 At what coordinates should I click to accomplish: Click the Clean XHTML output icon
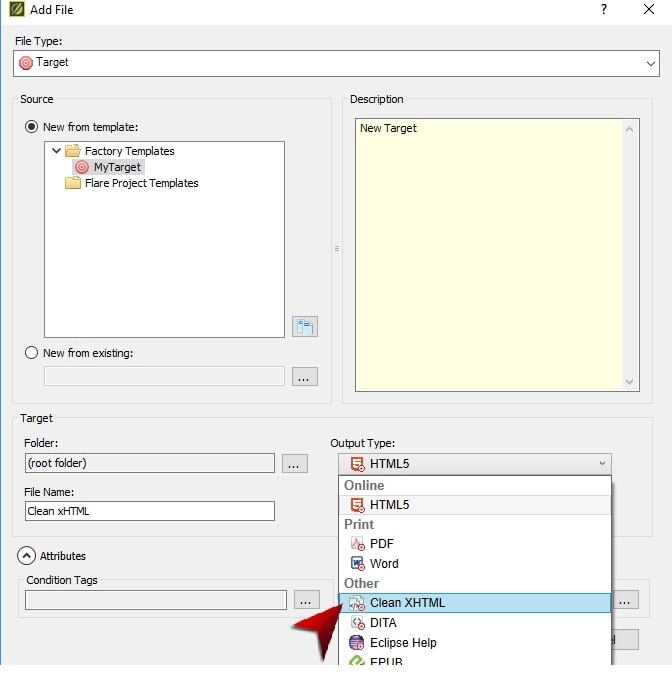tap(357, 603)
